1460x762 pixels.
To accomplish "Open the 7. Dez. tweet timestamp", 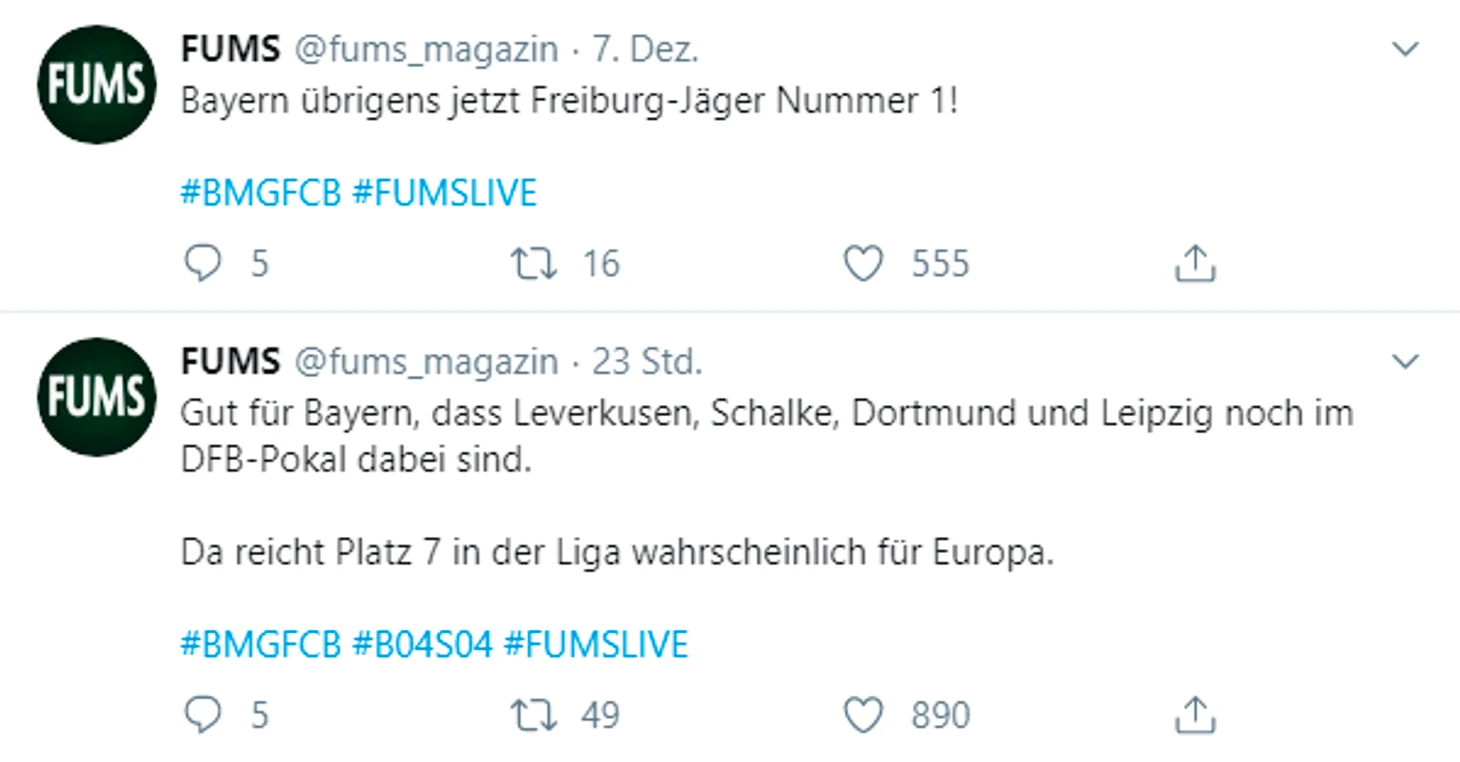I will (645, 49).
